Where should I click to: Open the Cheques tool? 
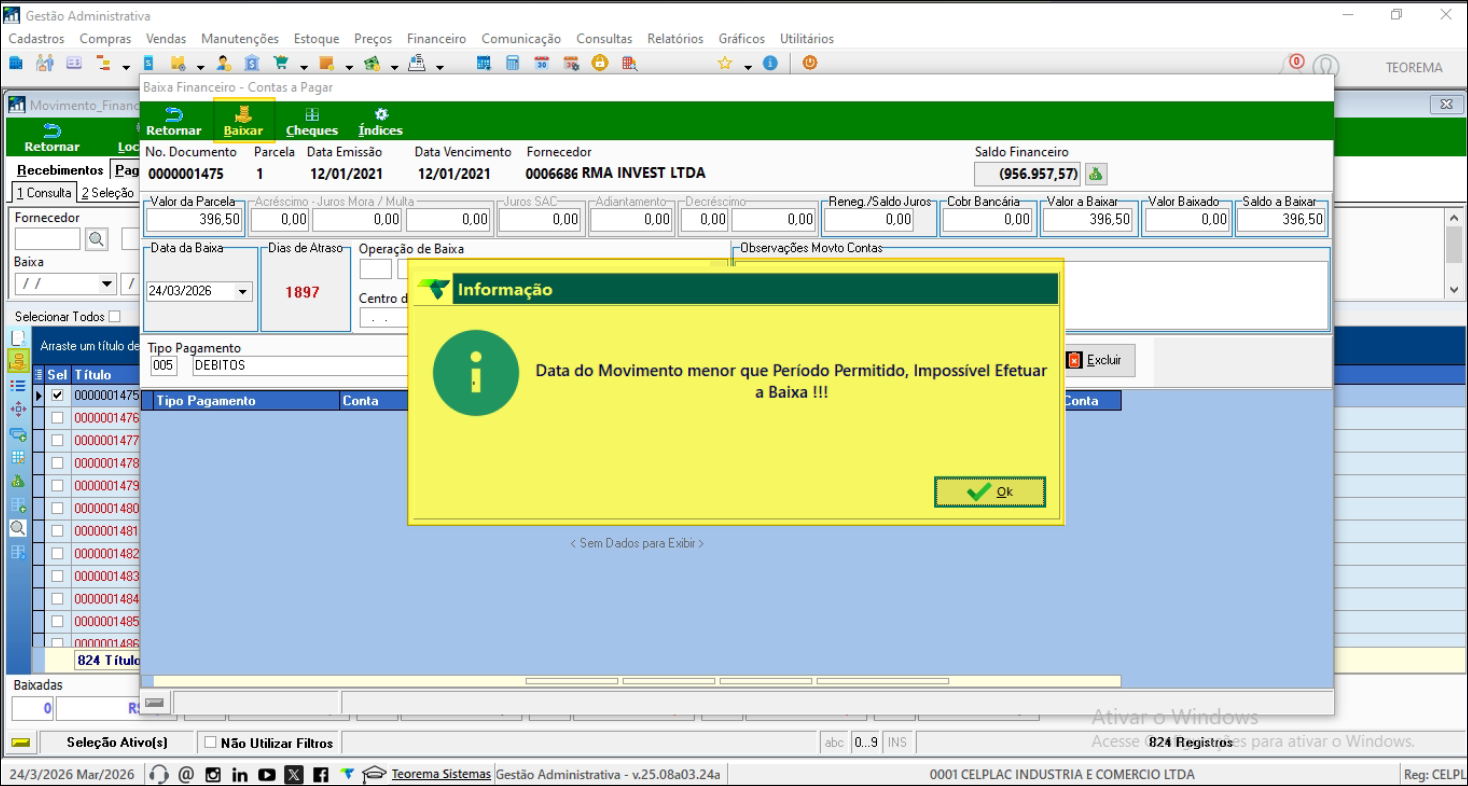[x=312, y=121]
